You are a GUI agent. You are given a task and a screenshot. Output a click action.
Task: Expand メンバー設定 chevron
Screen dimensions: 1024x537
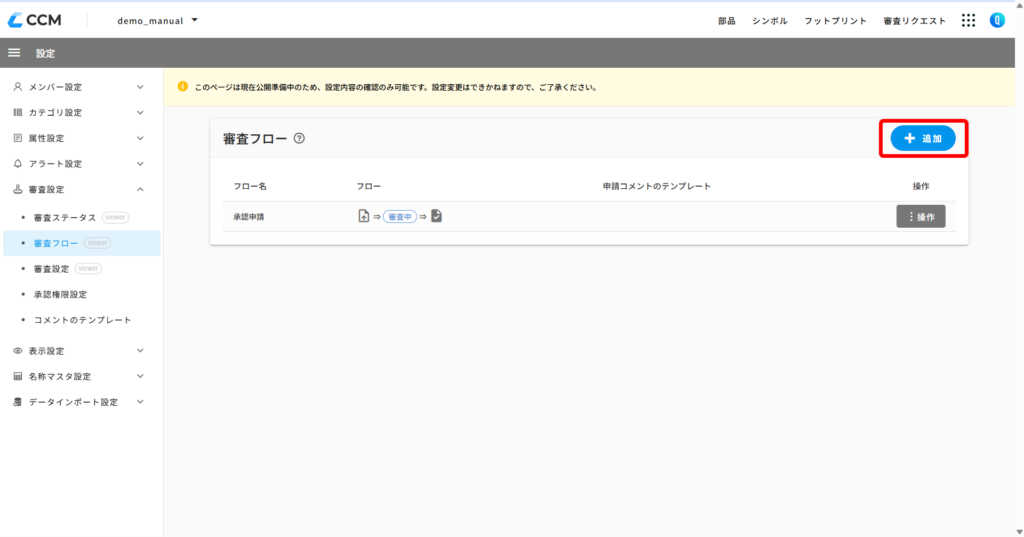click(x=140, y=87)
